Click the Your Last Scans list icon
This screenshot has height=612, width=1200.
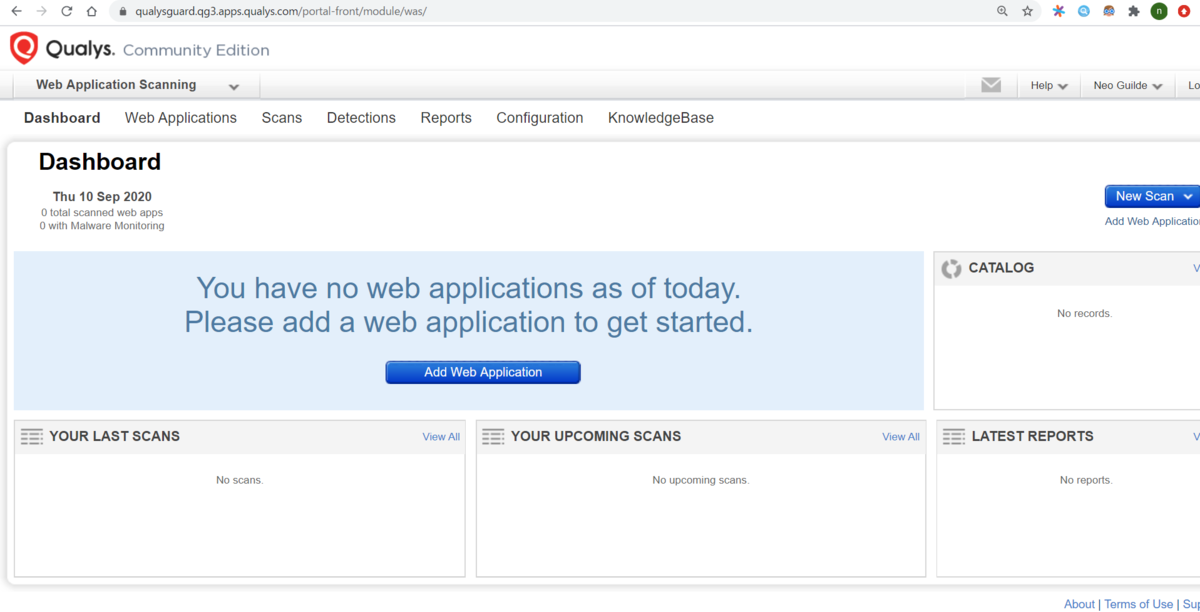pos(32,436)
